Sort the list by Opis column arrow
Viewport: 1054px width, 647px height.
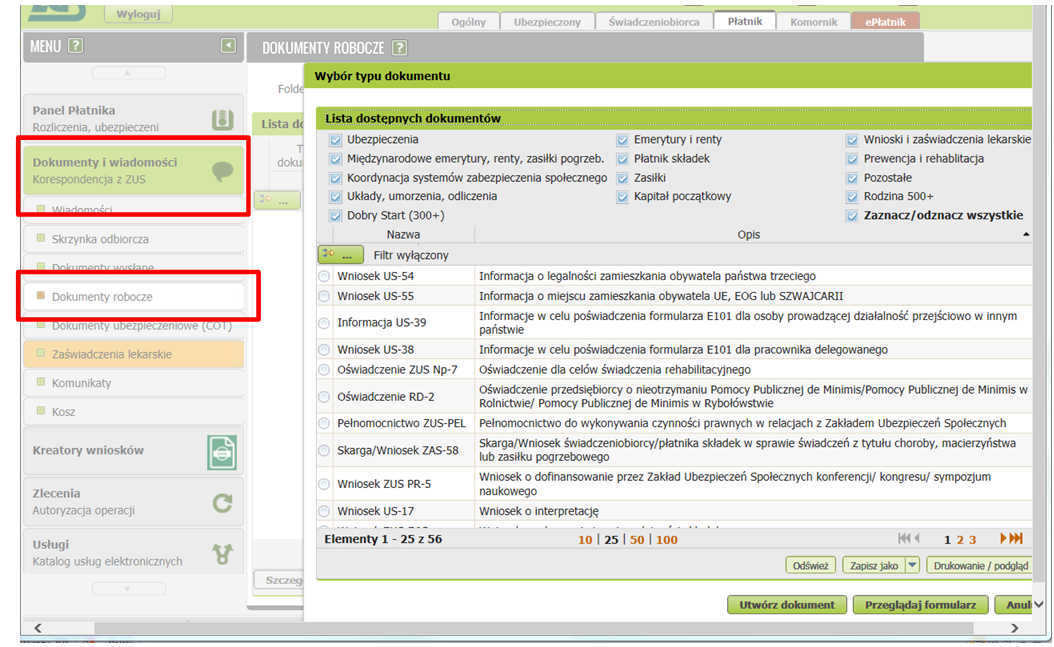pyautogui.click(x=1025, y=234)
